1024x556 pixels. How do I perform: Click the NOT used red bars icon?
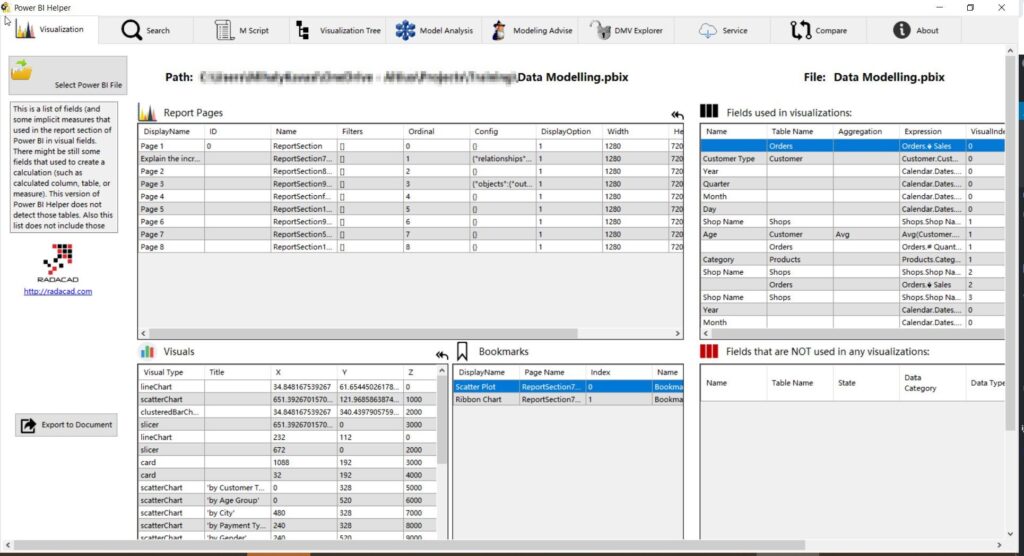pyautogui.click(x=709, y=351)
